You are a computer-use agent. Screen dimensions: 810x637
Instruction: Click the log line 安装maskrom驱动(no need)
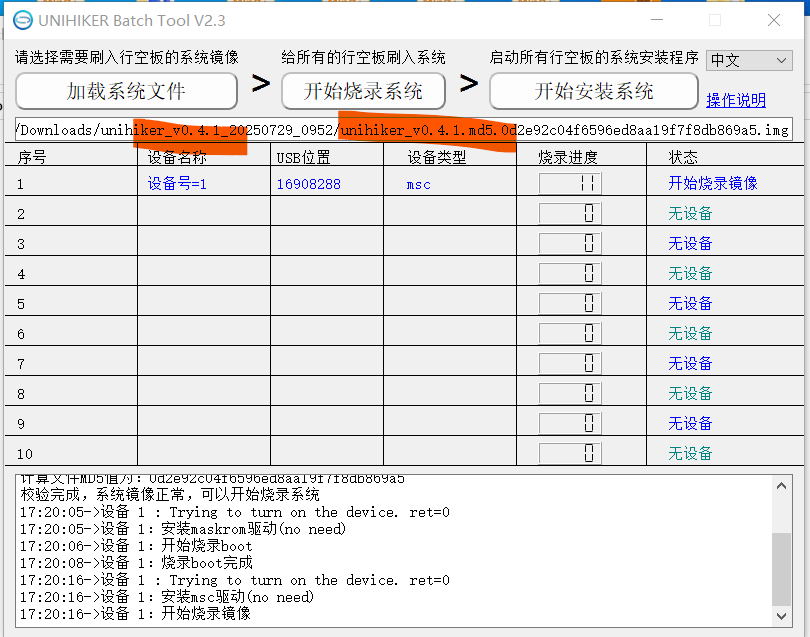(x=183, y=529)
